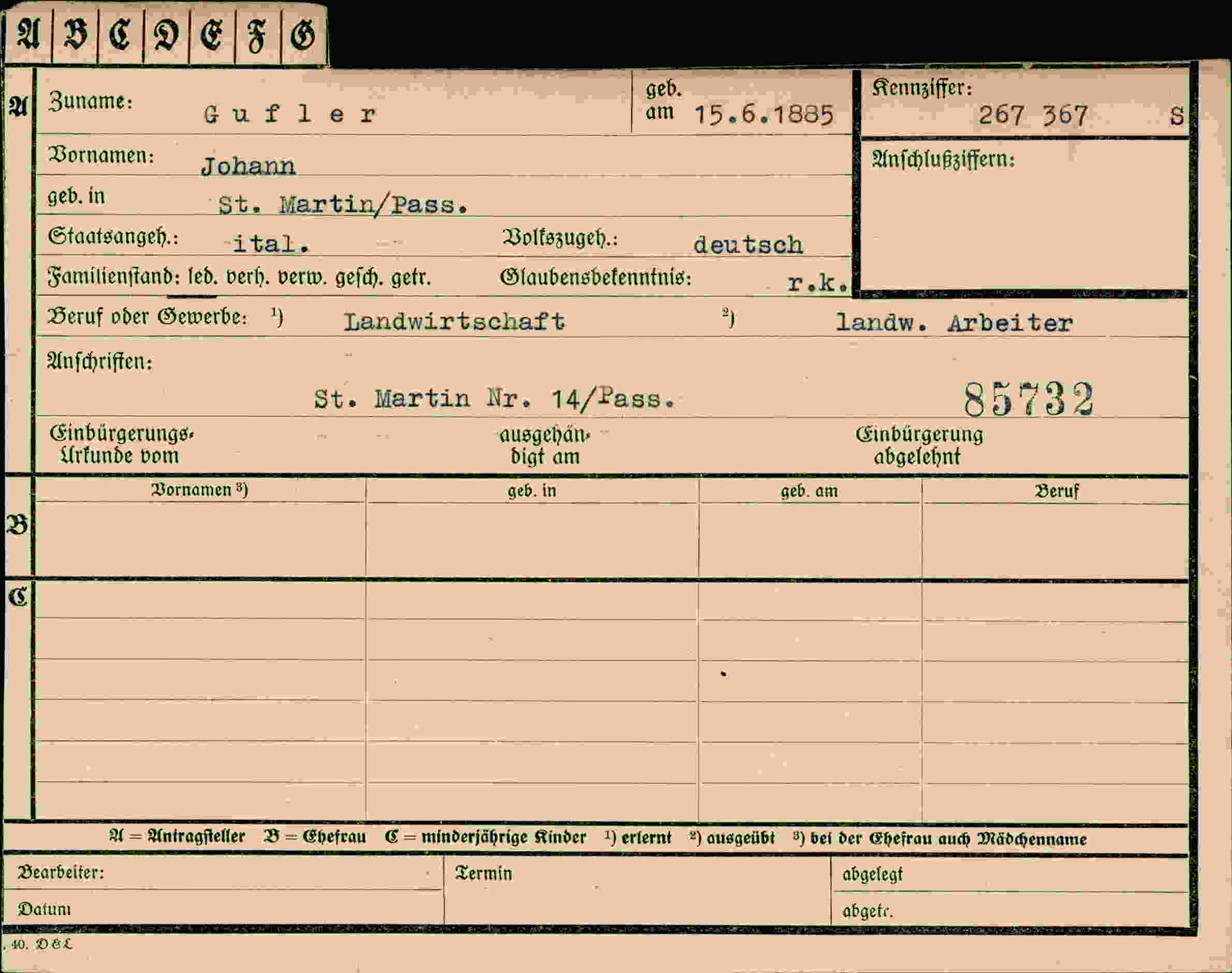Select index tab letter G
1232x973 pixels.
click(303, 35)
